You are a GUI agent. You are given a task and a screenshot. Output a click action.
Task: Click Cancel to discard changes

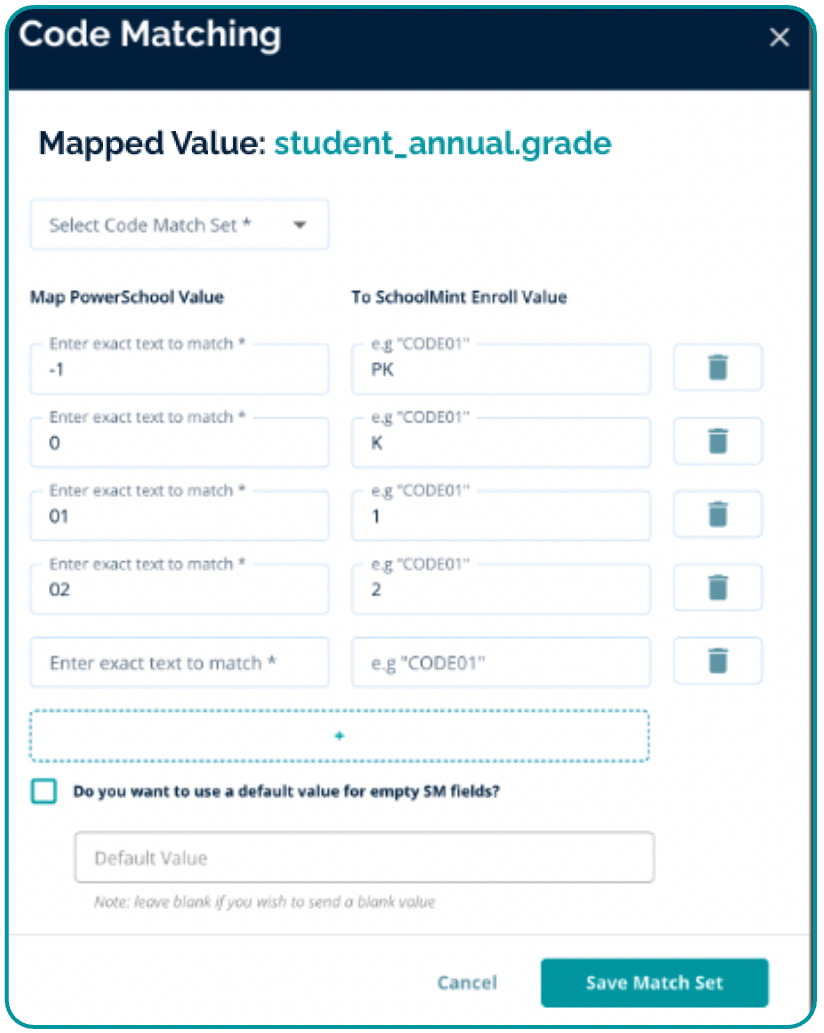click(467, 983)
